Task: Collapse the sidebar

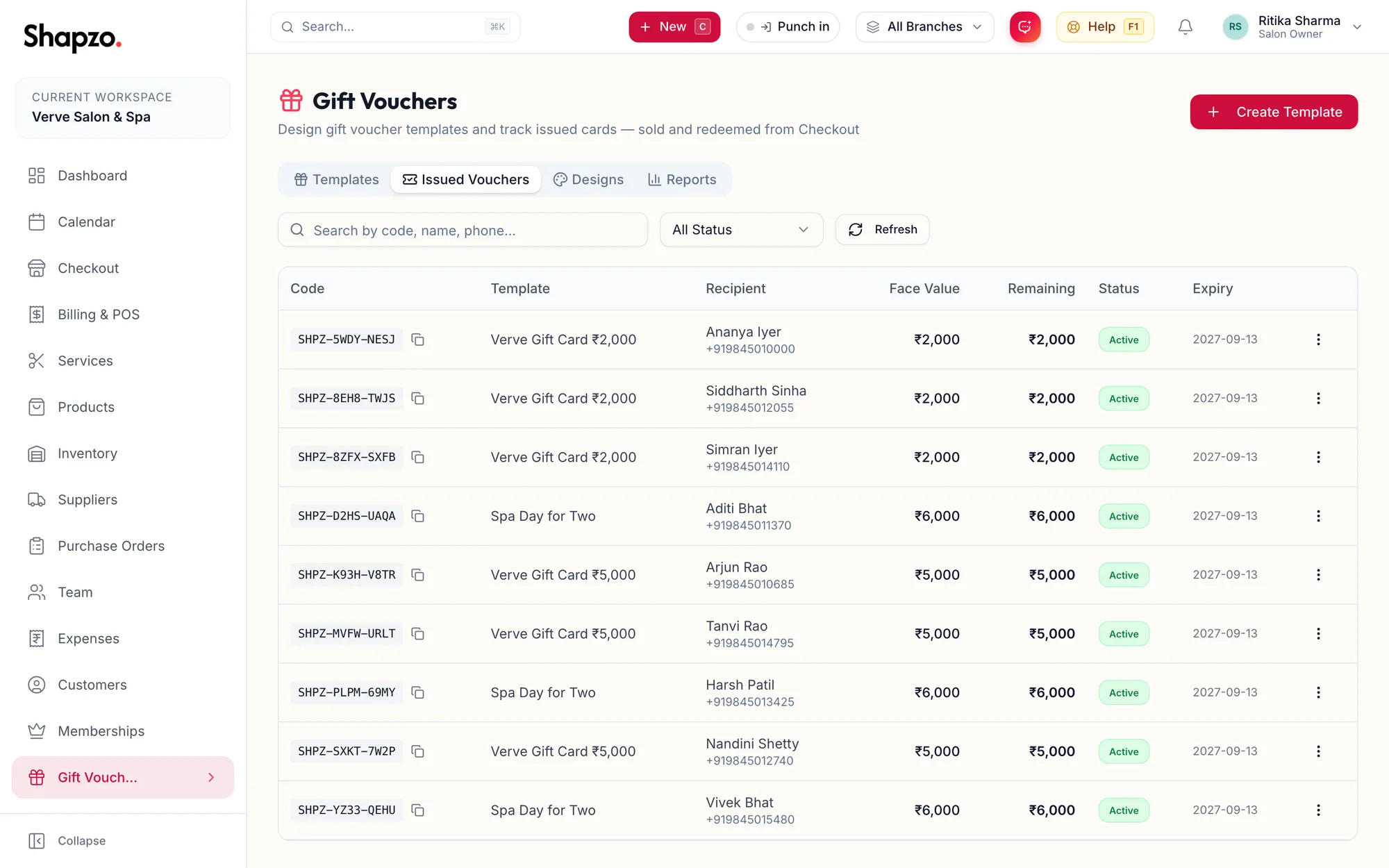Action: point(67,841)
